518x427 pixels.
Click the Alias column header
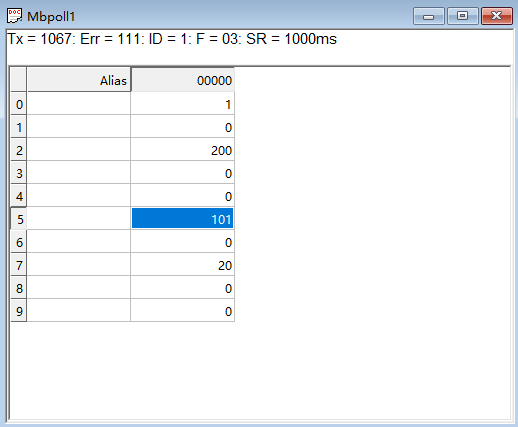click(x=79, y=80)
